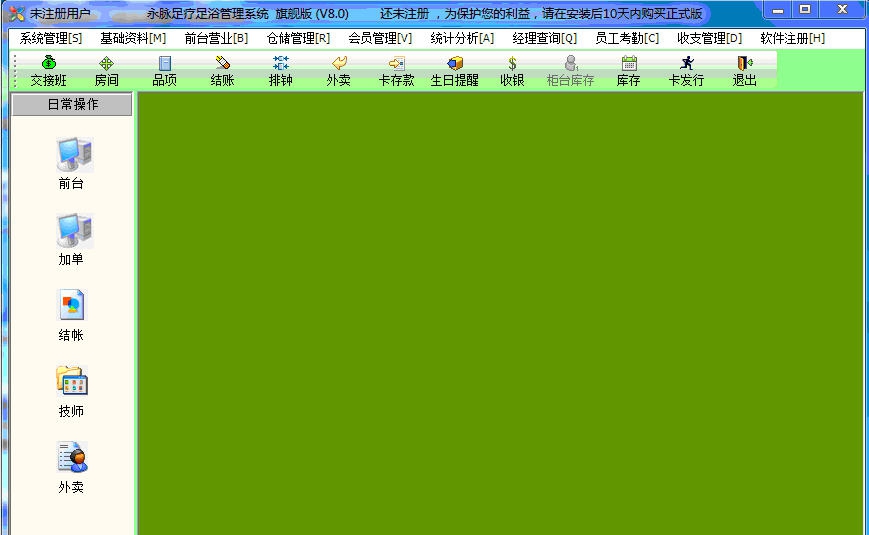869x535 pixels.
Task: Open the 软件注册[H] menu
Action: (793, 38)
